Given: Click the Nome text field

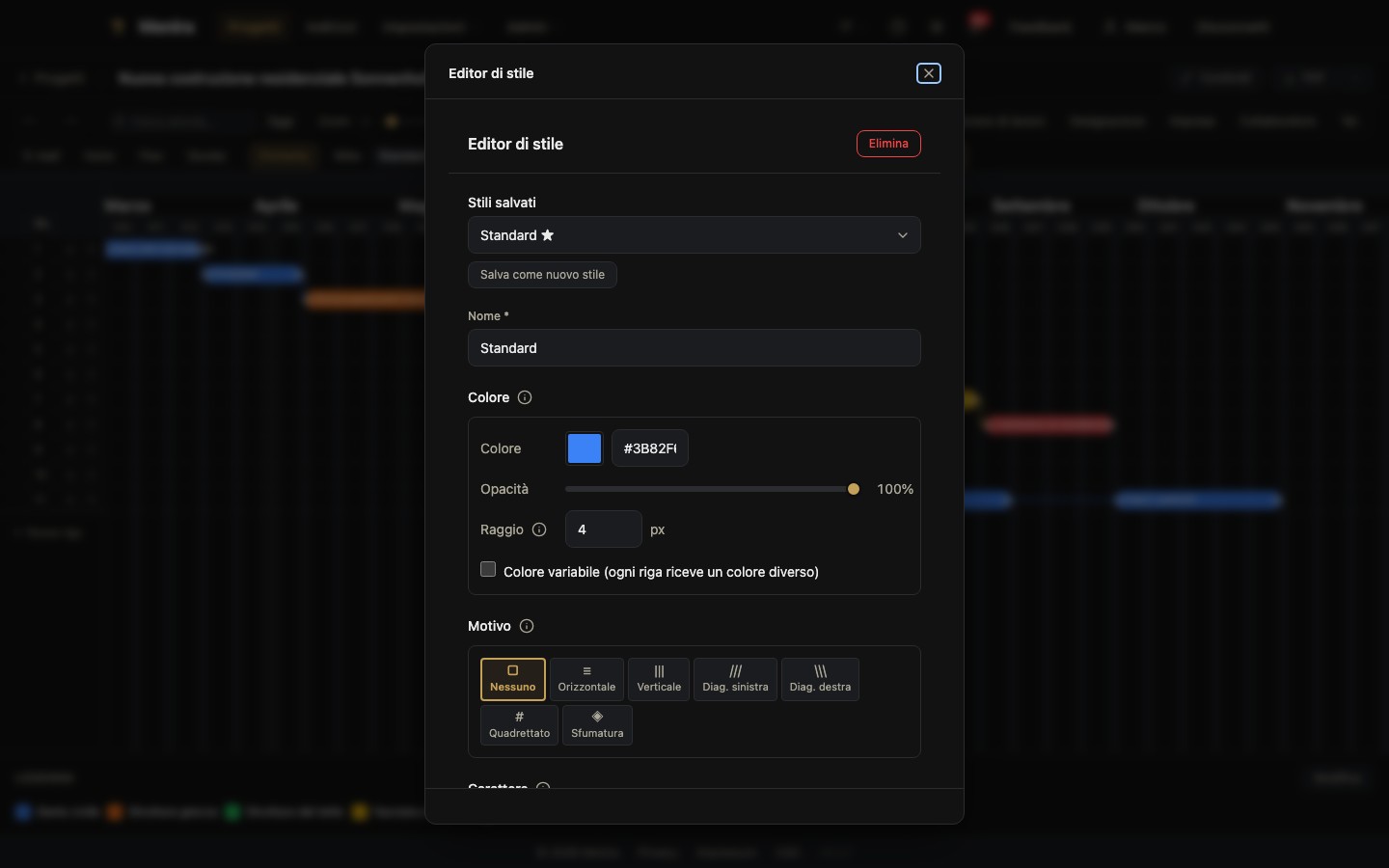Looking at the screenshot, I should 694,348.
